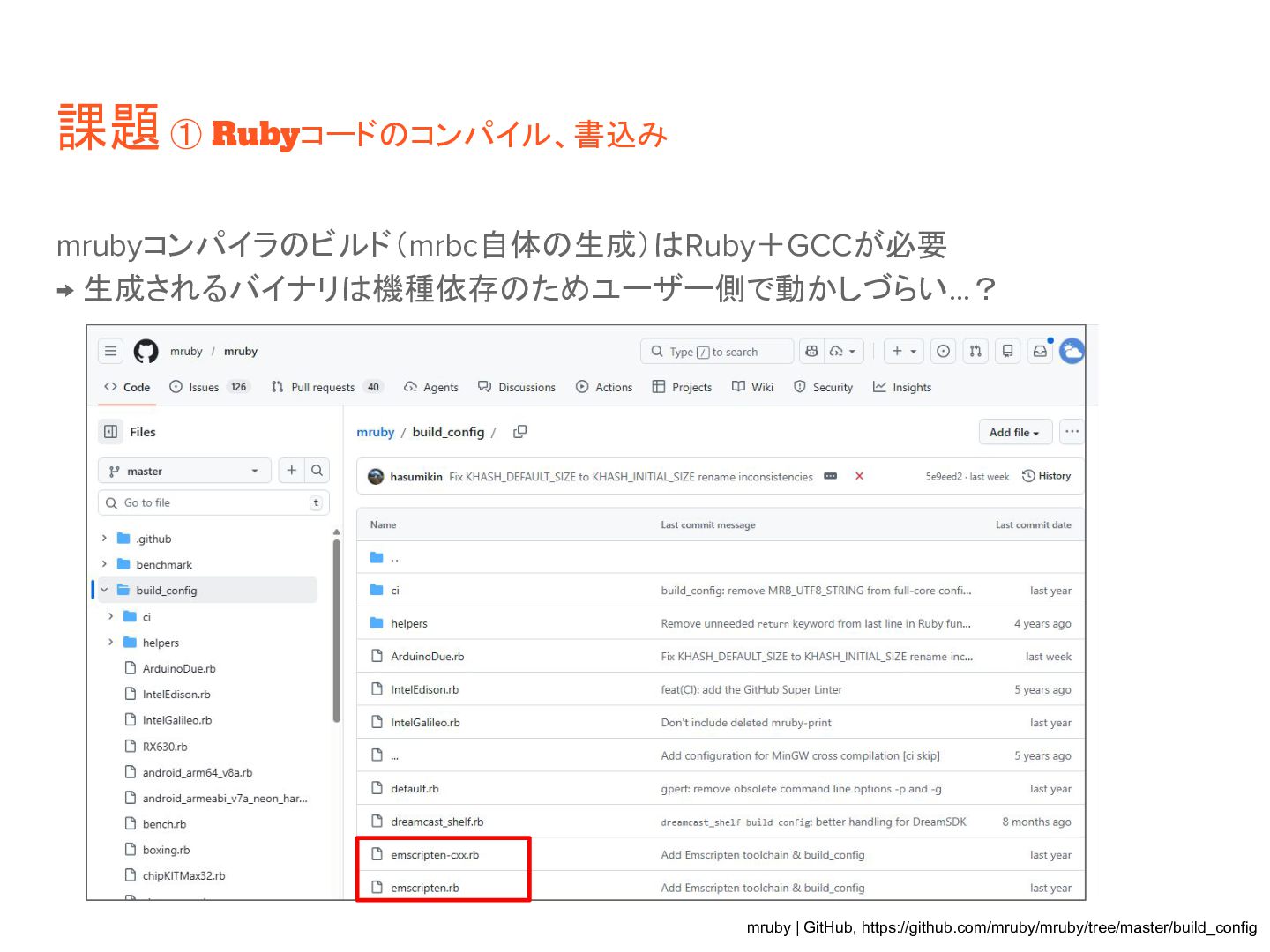Select chipKITMax32.rb in the file tree

183,875
